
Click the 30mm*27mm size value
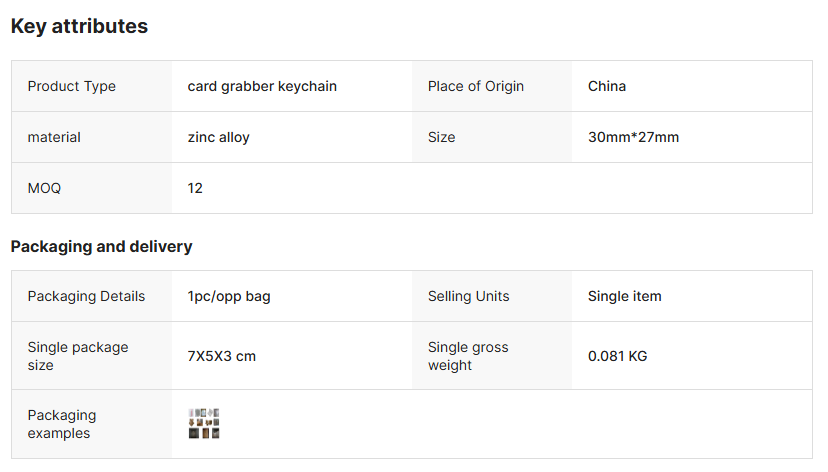pos(633,137)
